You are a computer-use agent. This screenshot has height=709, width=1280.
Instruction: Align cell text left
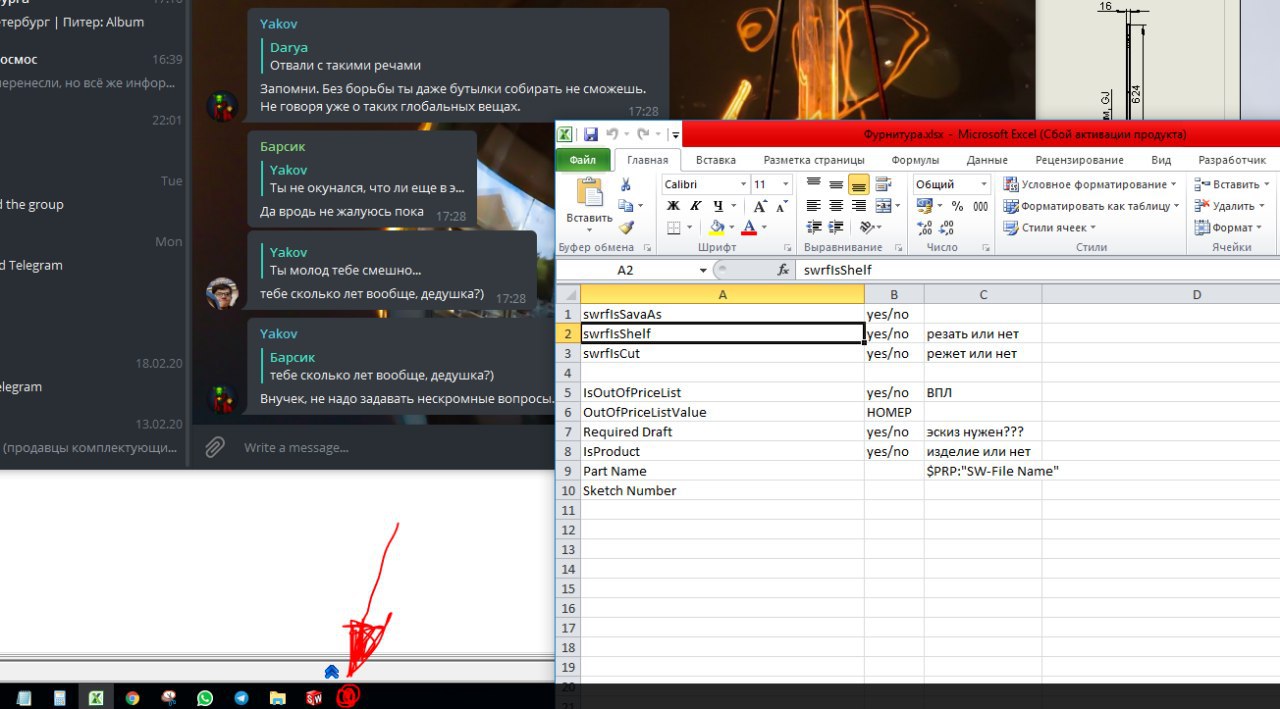coord(814,206)
